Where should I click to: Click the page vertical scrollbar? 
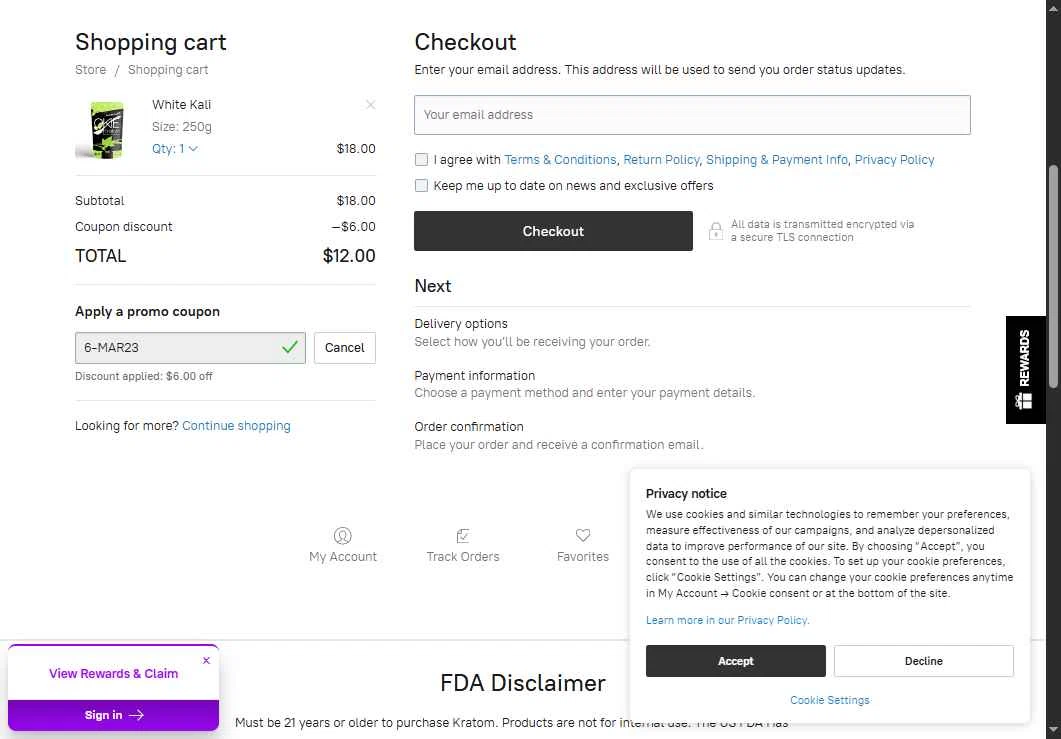1053,277
